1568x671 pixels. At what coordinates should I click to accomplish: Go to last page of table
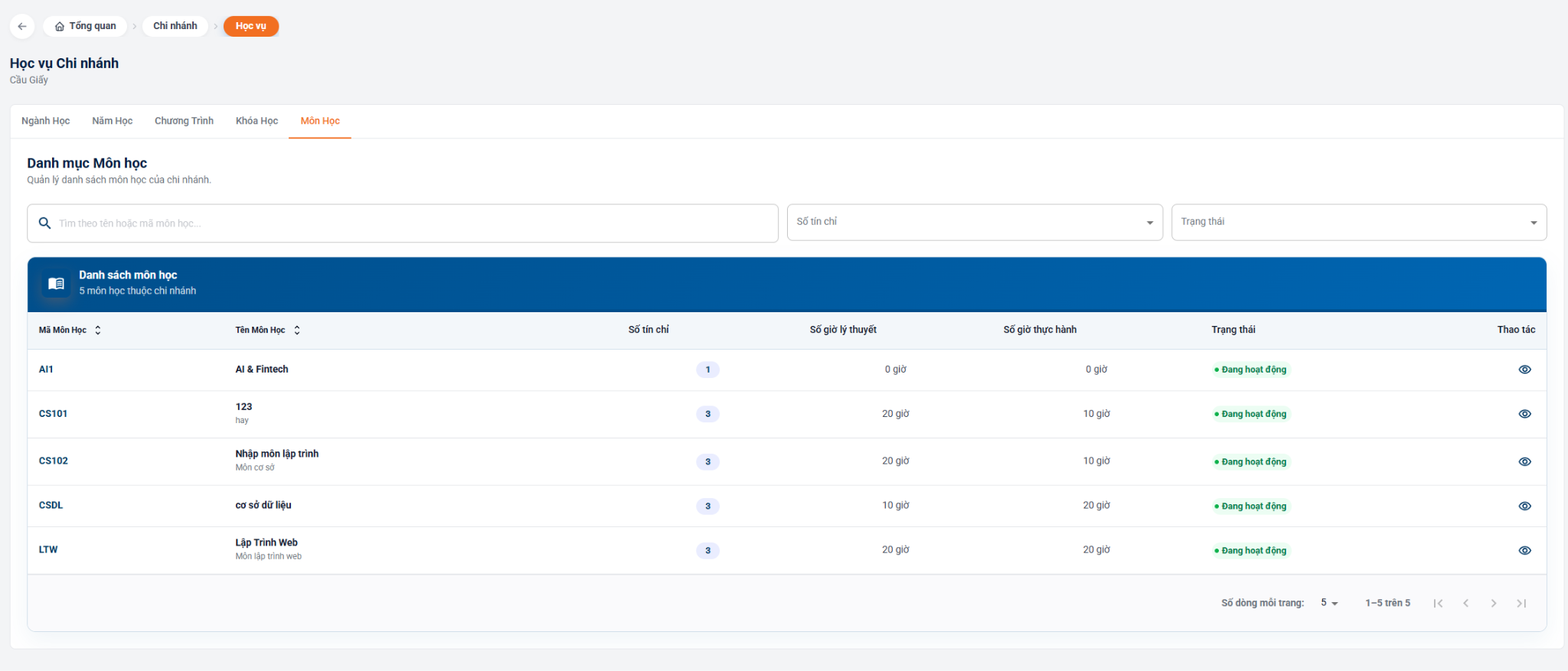point(1521,603)
